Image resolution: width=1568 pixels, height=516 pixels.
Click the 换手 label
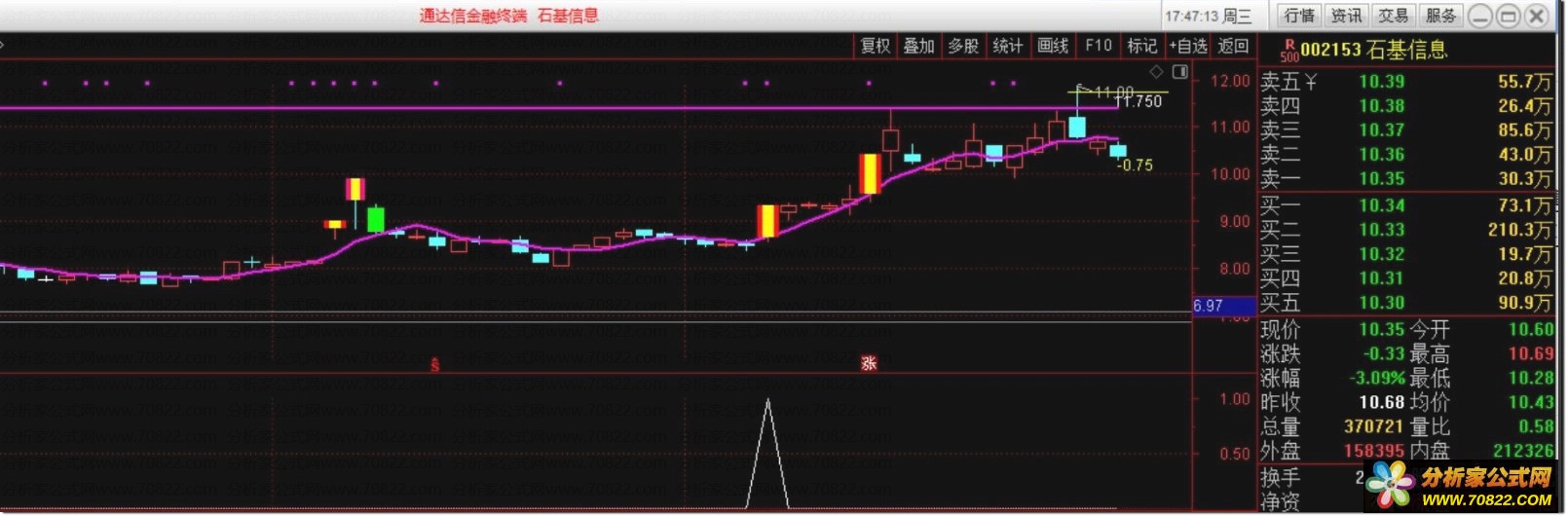click(x=1280, y=478)
